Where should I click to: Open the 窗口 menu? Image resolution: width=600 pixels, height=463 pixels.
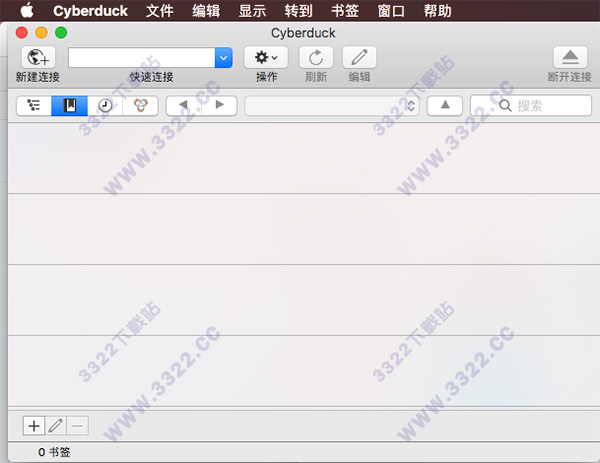(x=391, y=11)
